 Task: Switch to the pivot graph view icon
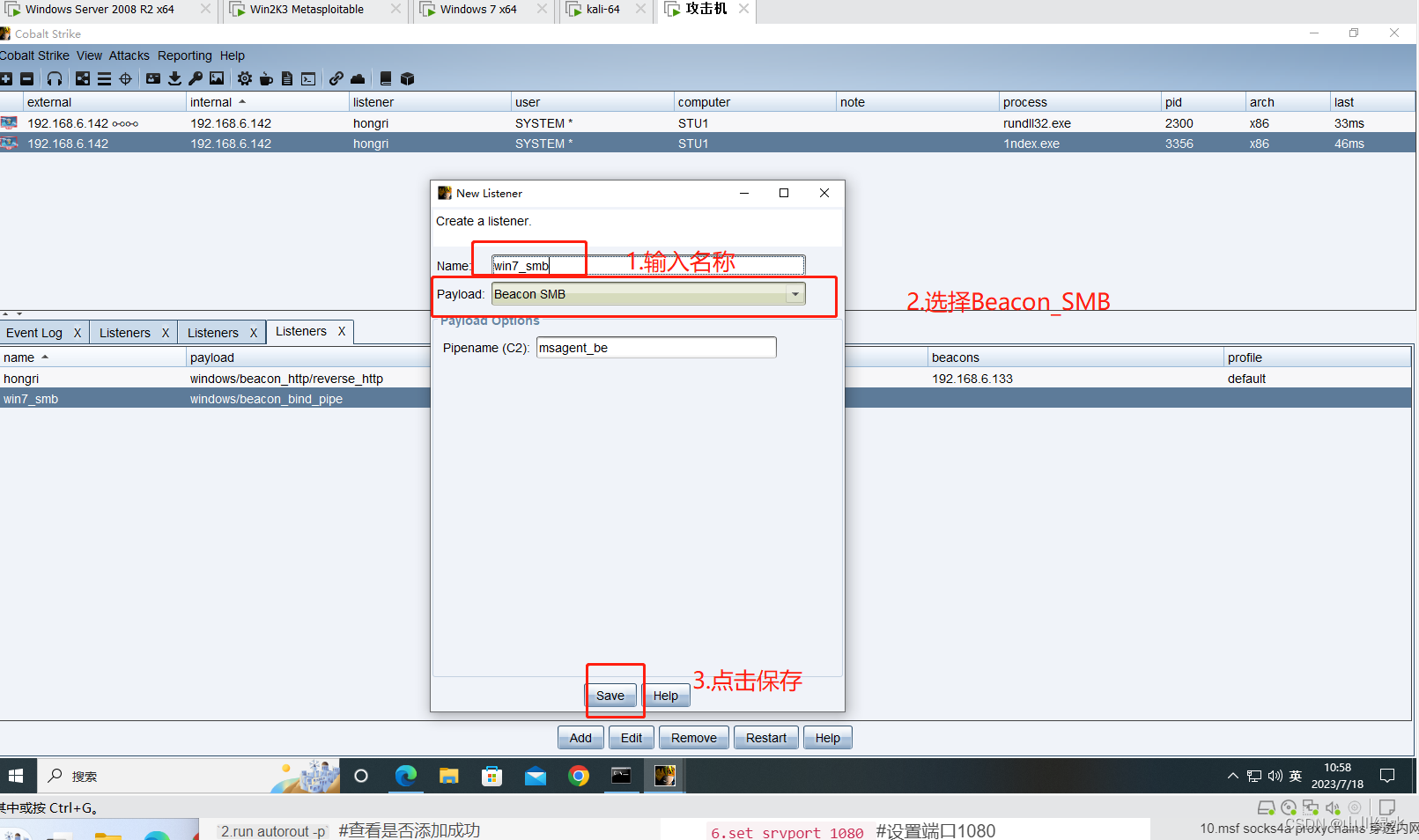(x=83, y=79)
